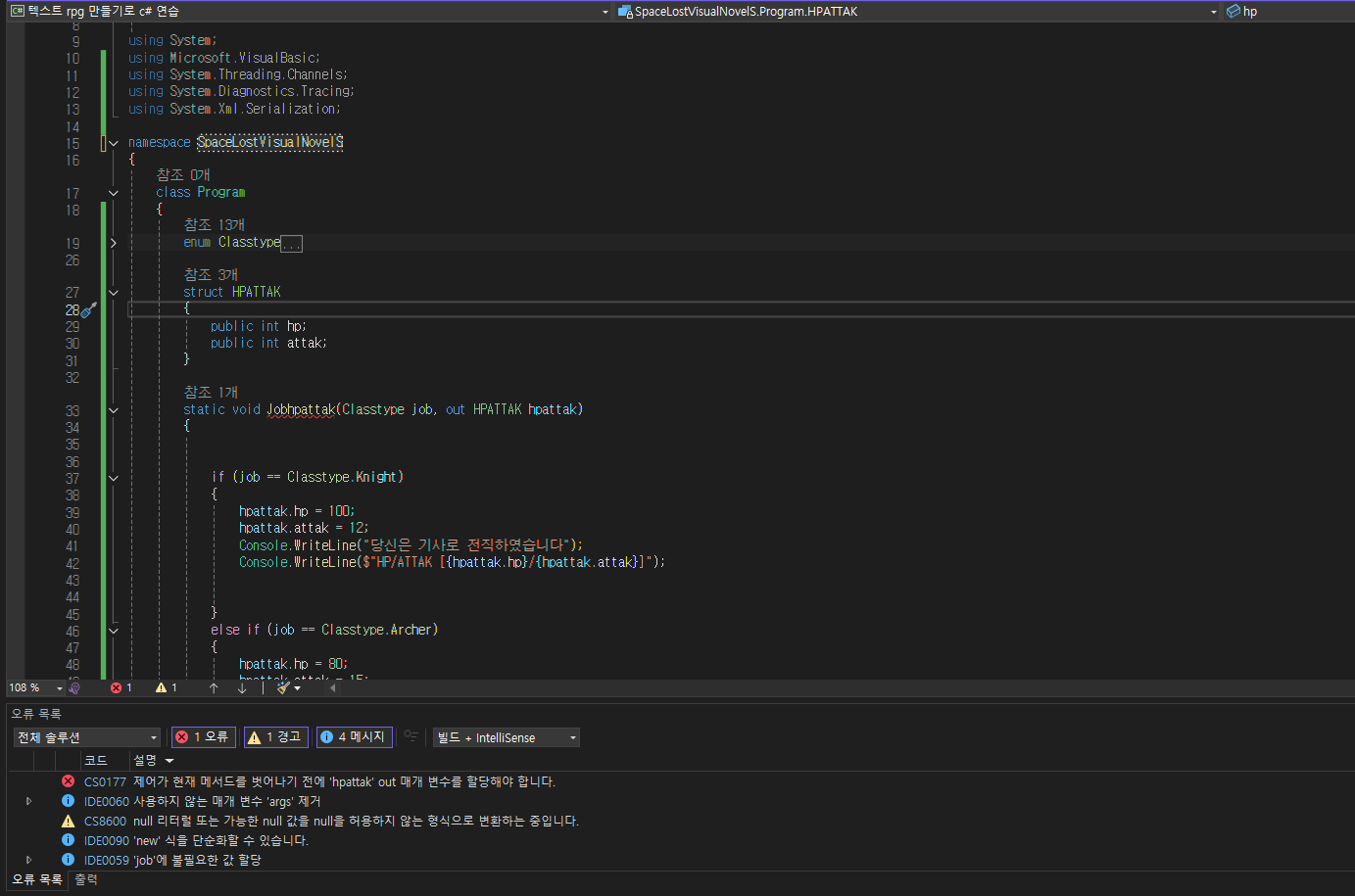Screen dimensions: 1355x896
Task: Click the 'hpattak.attak = 12;' statement
Action: (x=304, y=528)
